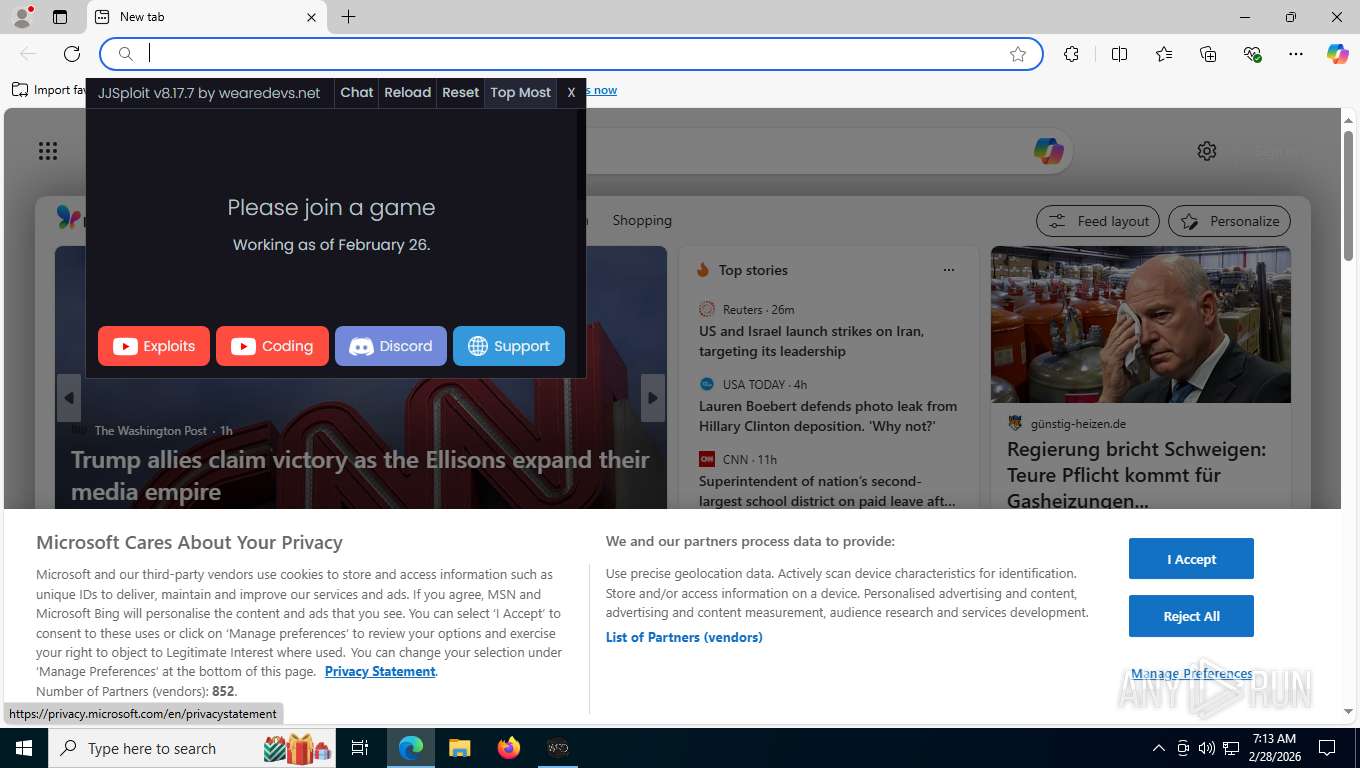Open List of Partners (vendors) link
This screenshot has height=768, width=1360.
click(x=684, y=637)
